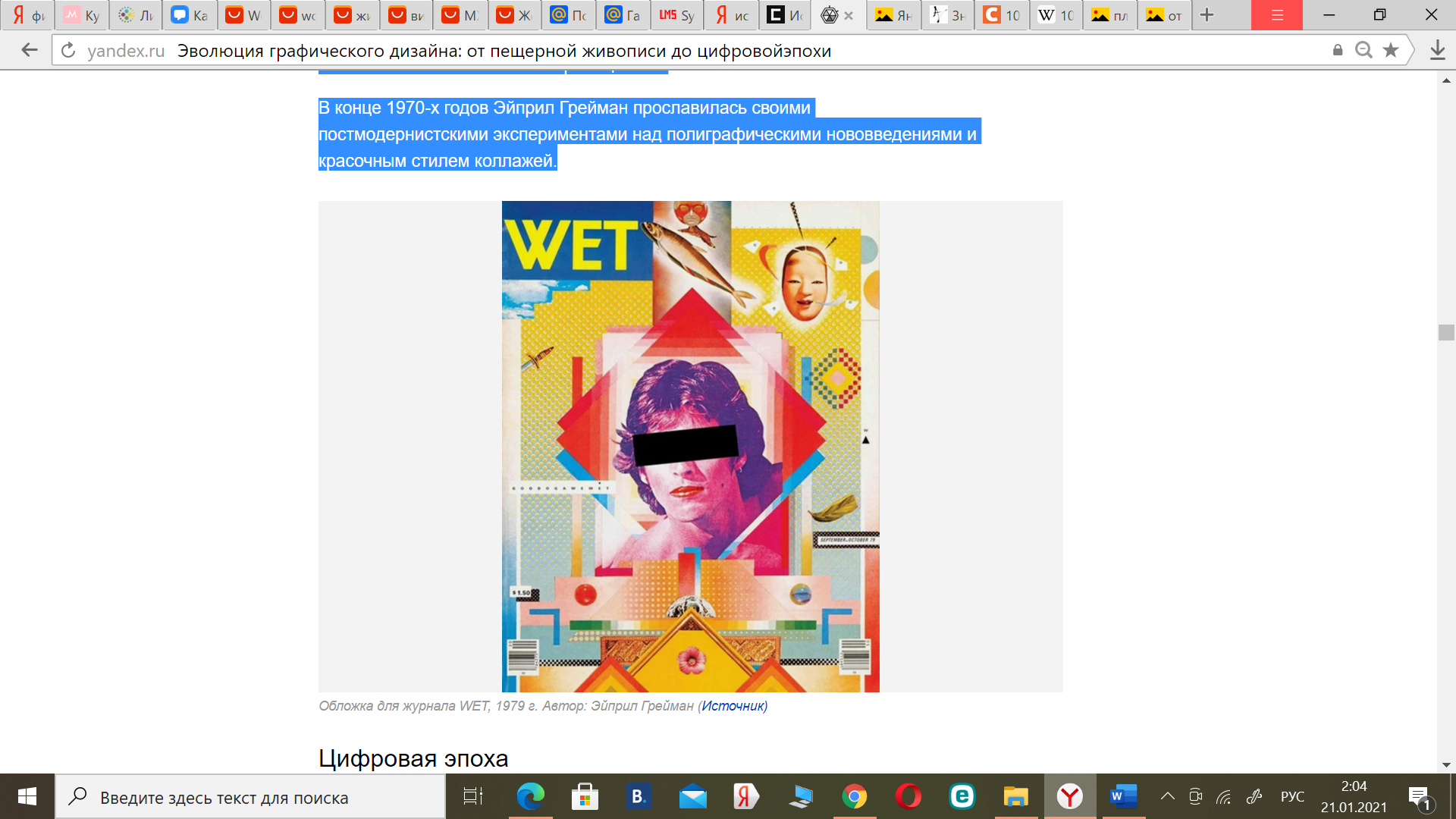Switch to the LMS tab
This screenshot has width=1456, height=819.
[x=676, y=15]
